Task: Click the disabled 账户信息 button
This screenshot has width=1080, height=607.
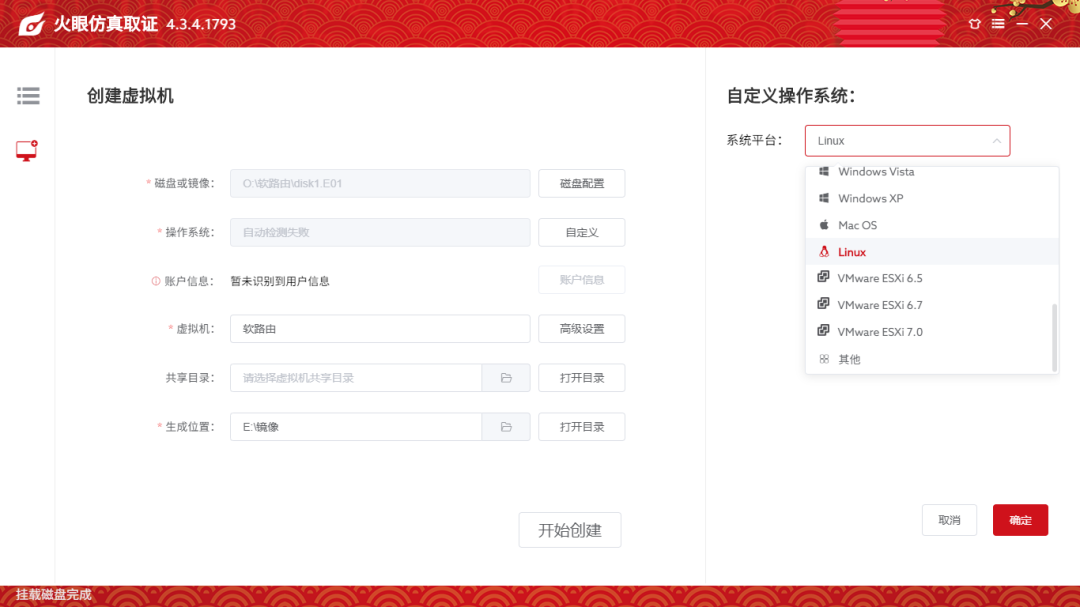Action: point(582,280)
